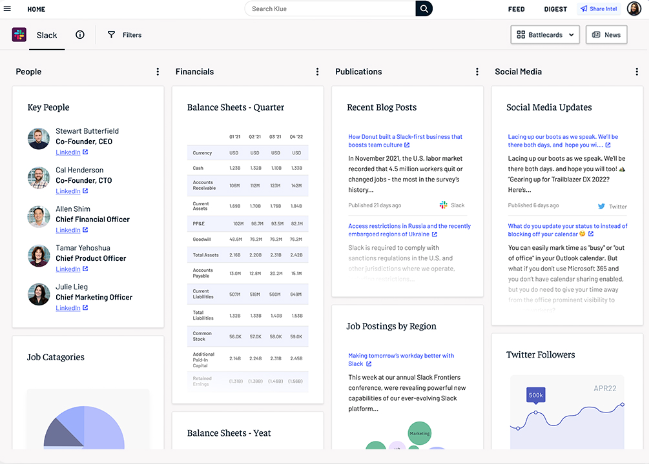Click the Marketing bubble in job postings
Viewport: 649px width, 464px height.
pos(419,433)
